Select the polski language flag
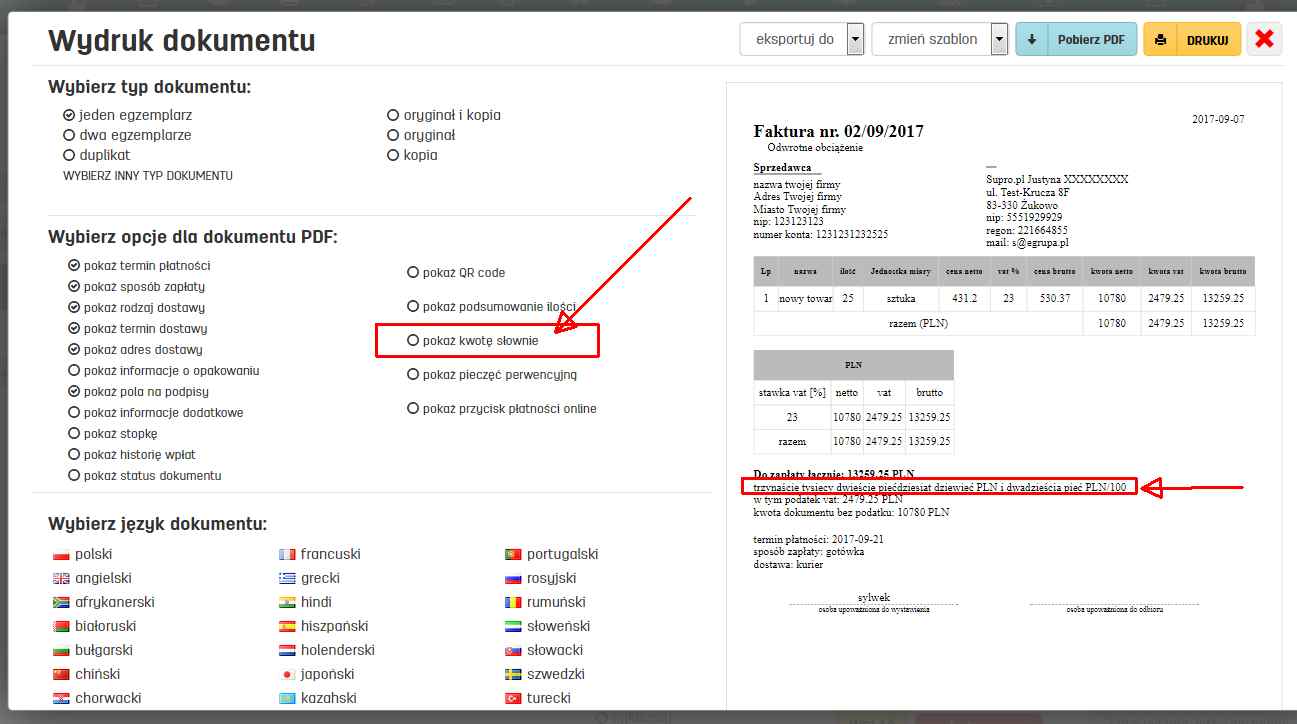 [x=59, y=553]
